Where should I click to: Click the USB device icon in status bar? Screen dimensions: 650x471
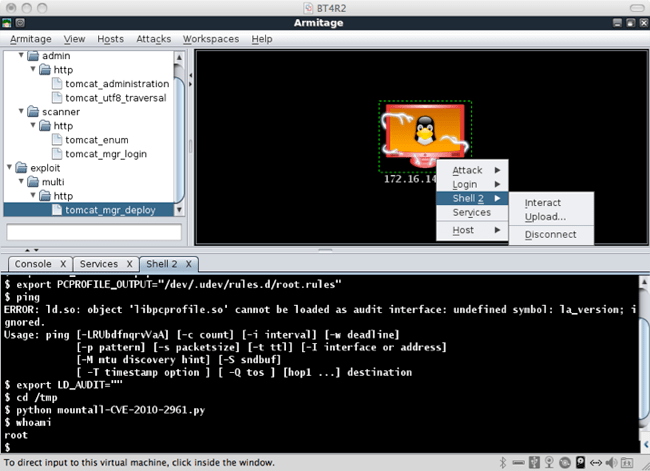click(534, 462)
